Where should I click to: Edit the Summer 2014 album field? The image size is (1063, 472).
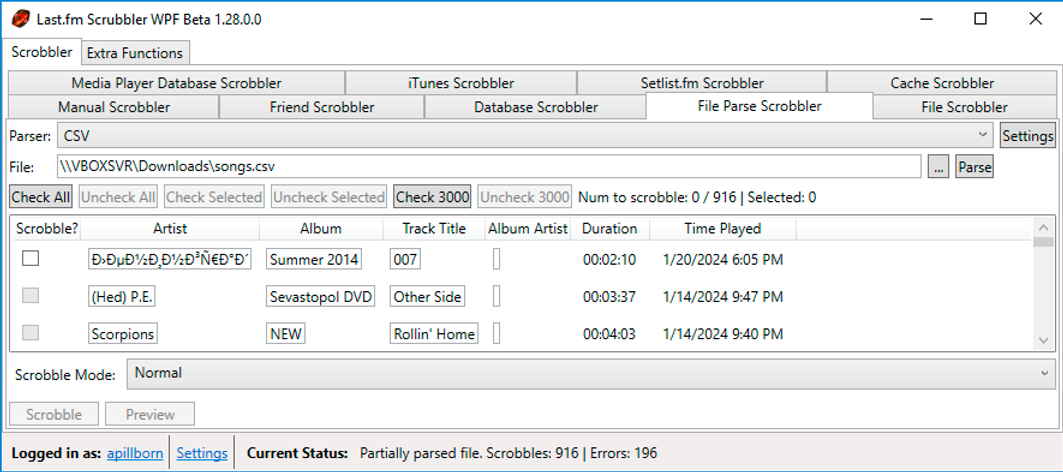click(x=314, y=259)
